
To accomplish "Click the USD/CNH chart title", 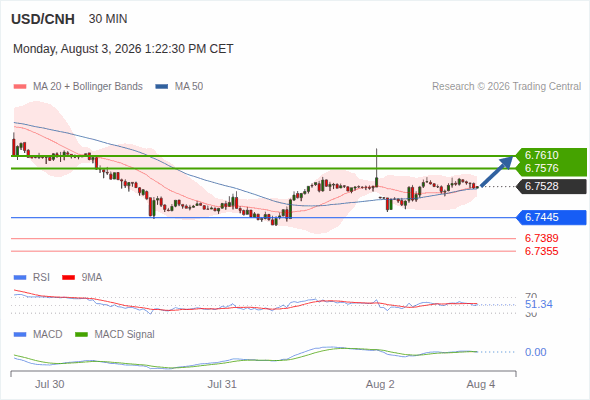I will (x=43, y=19).
